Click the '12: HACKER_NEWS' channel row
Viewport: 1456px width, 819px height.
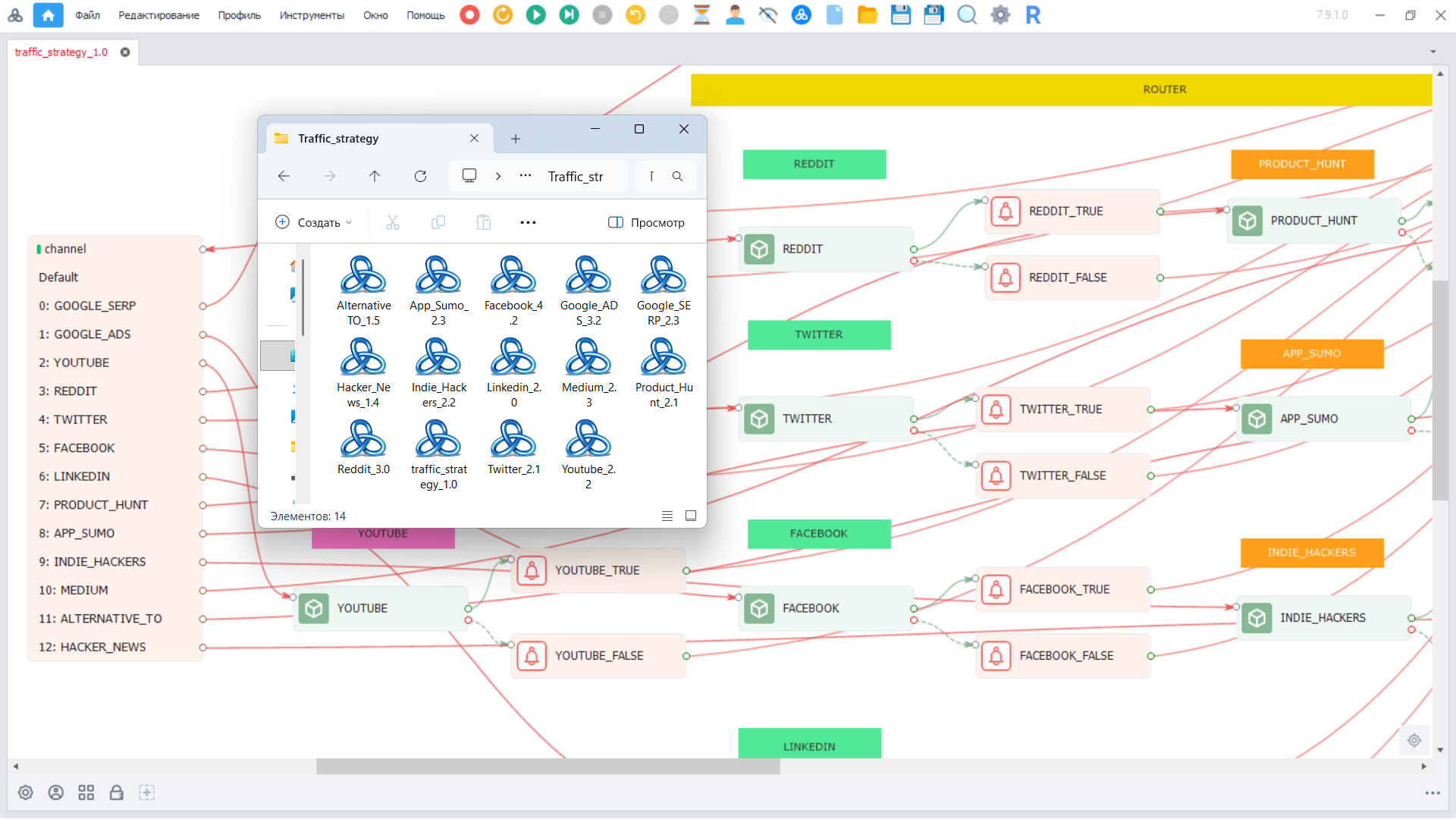(117, 647)
